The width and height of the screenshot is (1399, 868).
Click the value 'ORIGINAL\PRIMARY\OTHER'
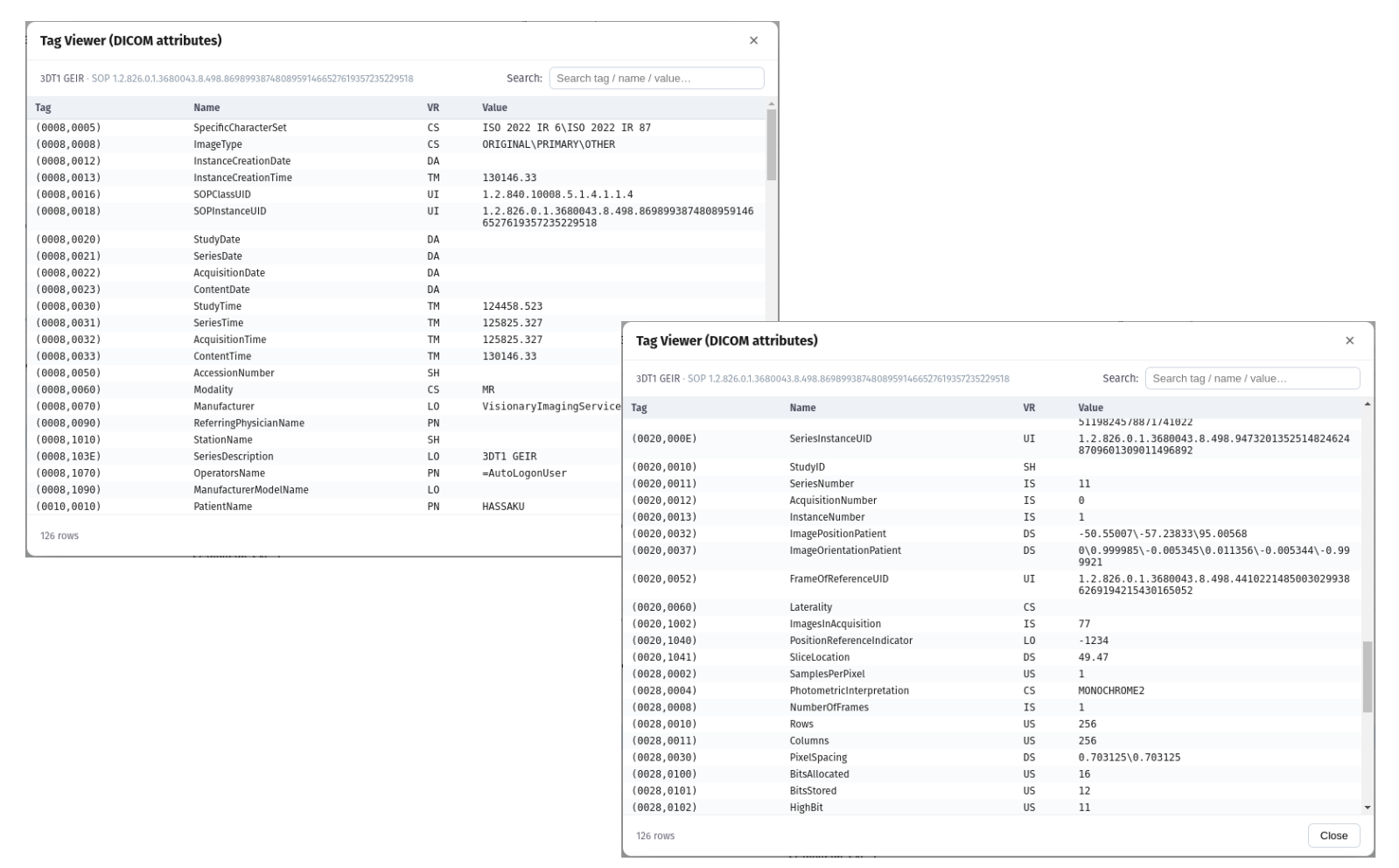pyautogui.click(x=549, y=144)
